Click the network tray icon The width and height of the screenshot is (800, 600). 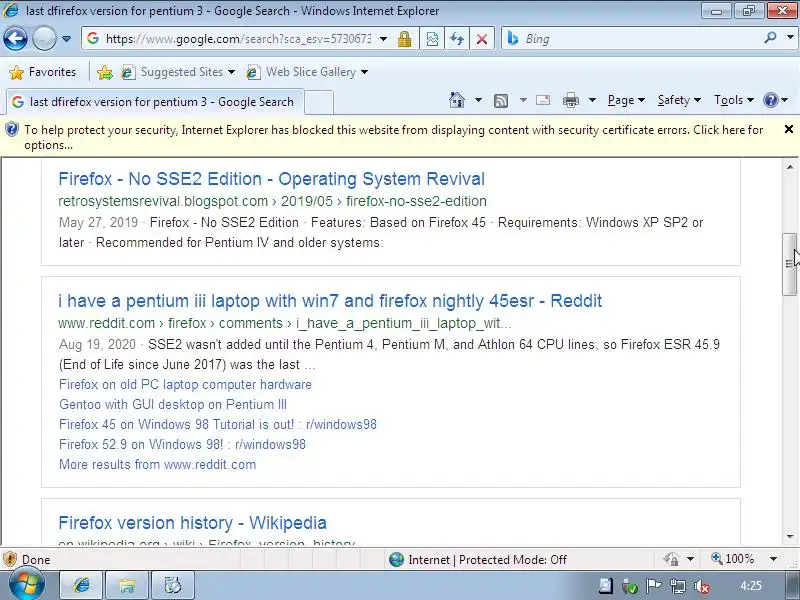(x=678, y=587)
